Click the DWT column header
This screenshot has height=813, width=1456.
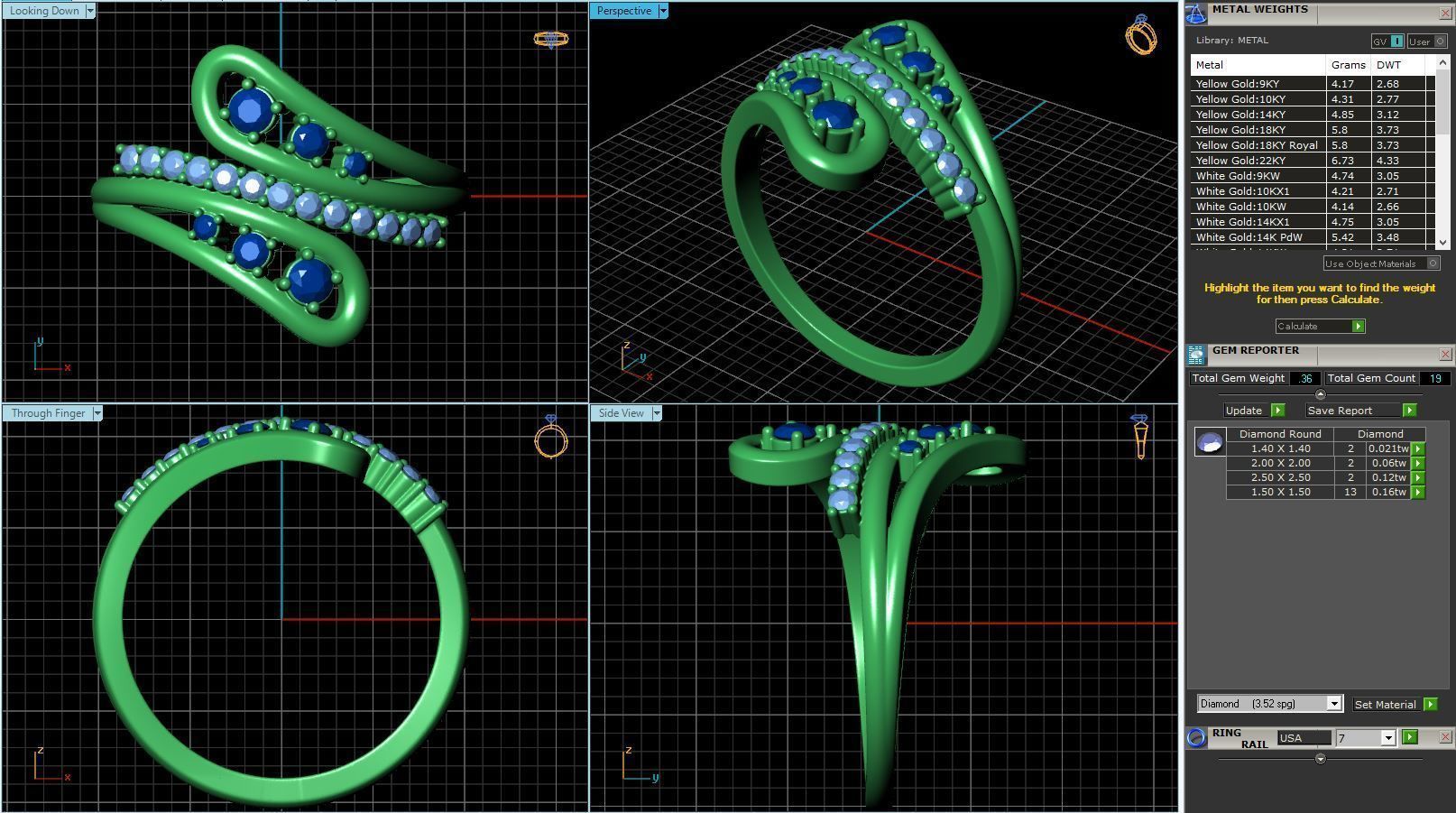pyautogui.click(x=1397, y=65)
